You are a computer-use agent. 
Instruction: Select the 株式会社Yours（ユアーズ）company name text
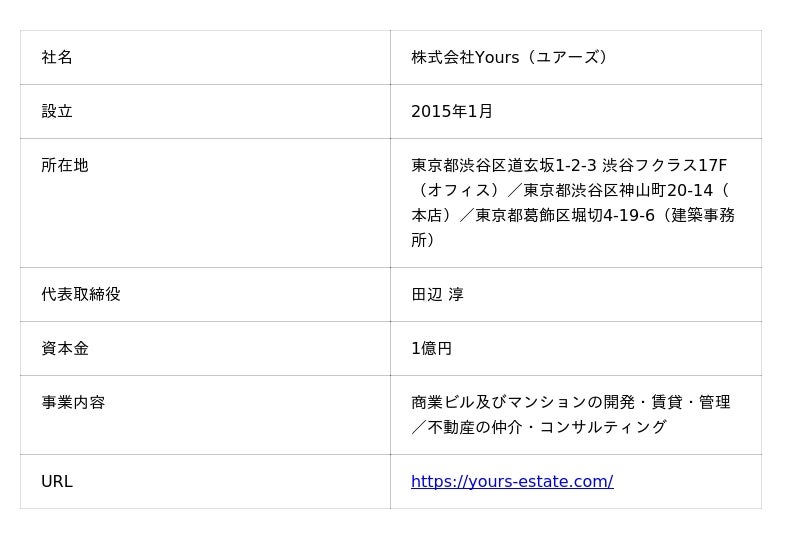click(510, 57)
